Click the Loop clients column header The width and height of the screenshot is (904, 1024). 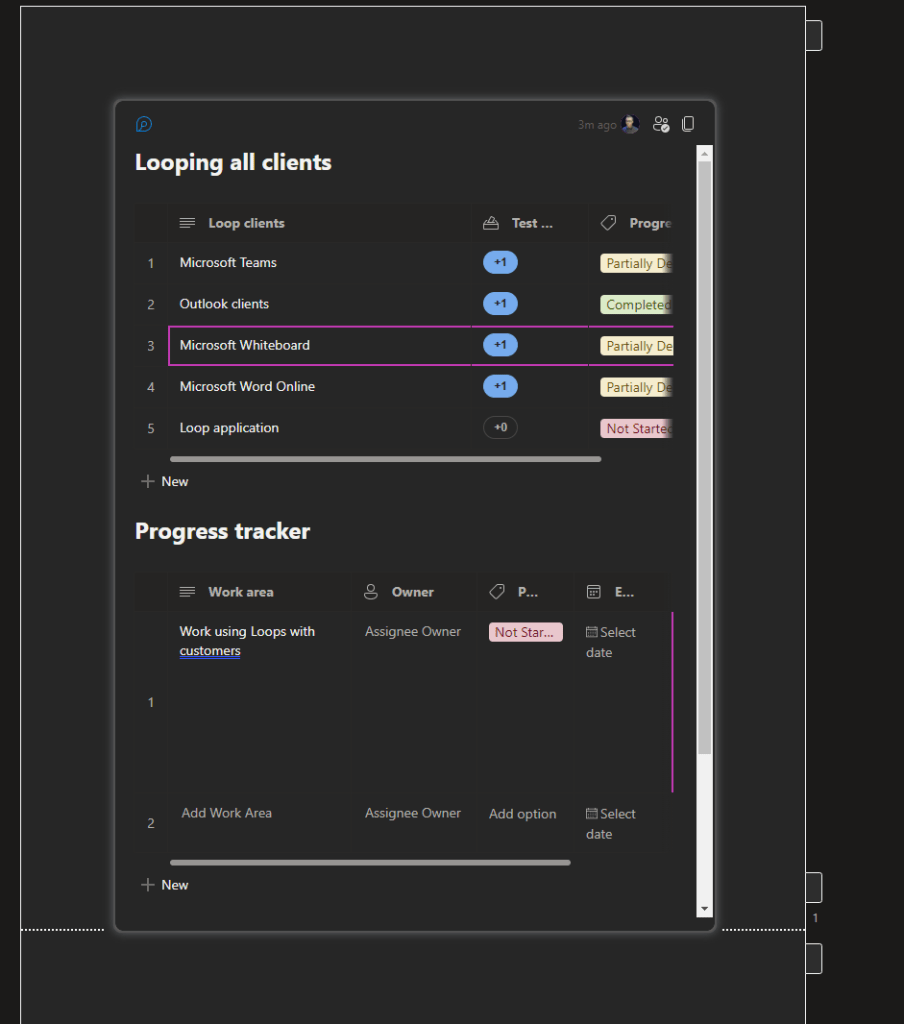246,223
